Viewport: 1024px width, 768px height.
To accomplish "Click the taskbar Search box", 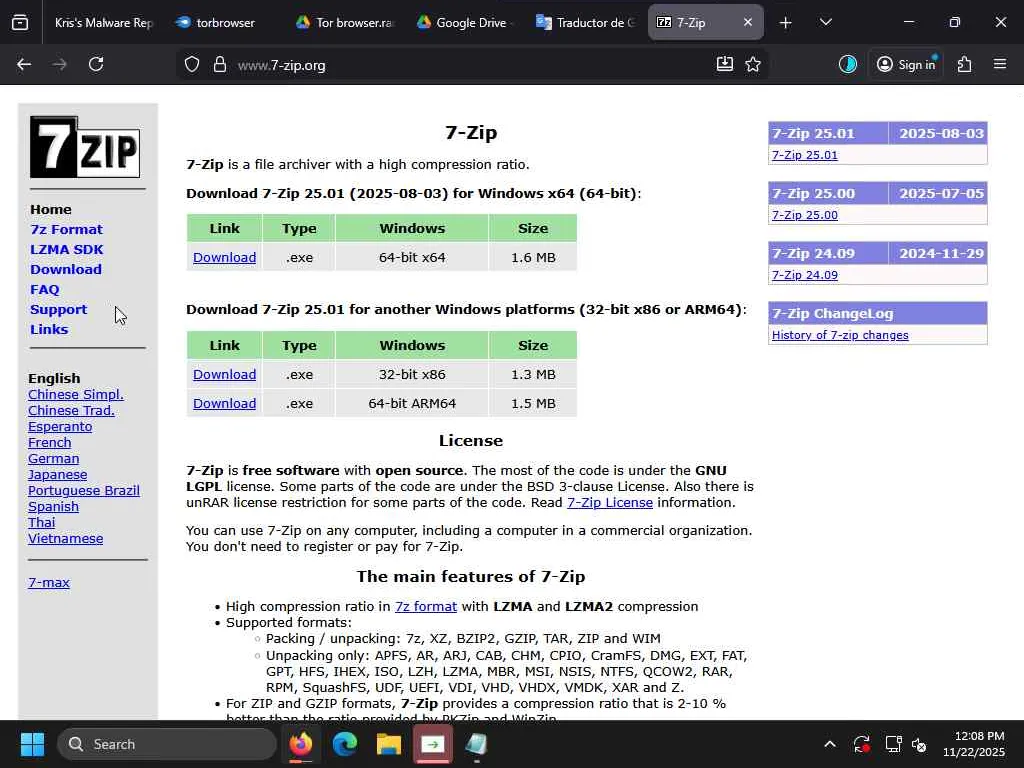I will [167, 744].
